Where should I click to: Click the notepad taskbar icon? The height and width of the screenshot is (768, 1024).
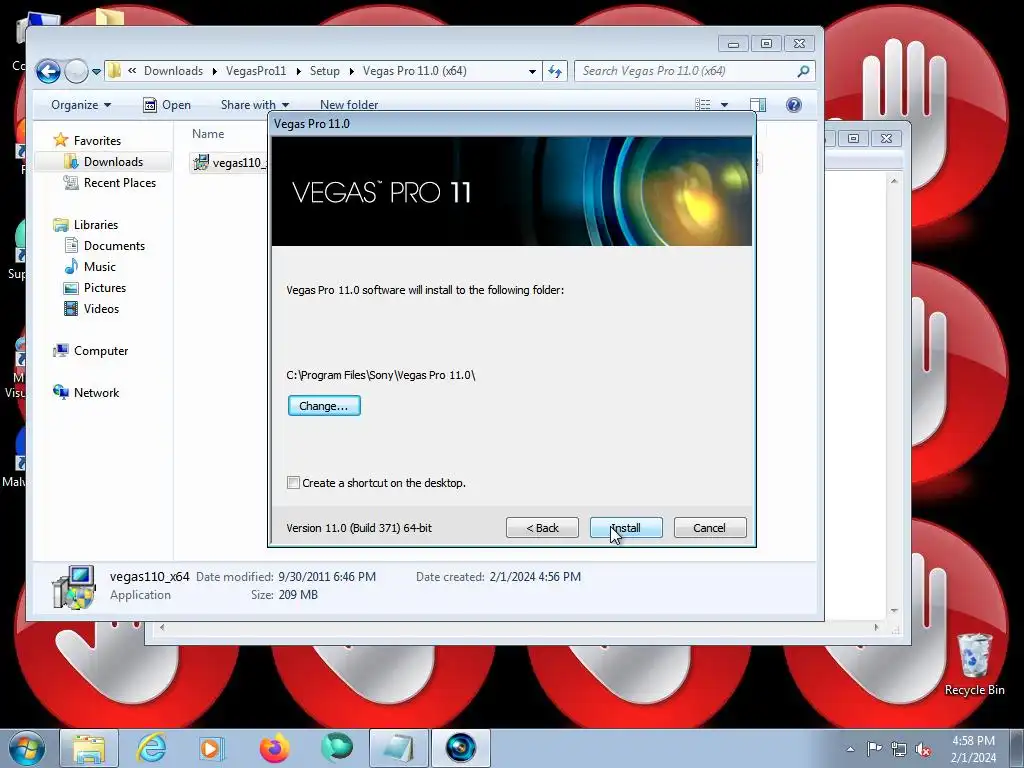(399, 748)
